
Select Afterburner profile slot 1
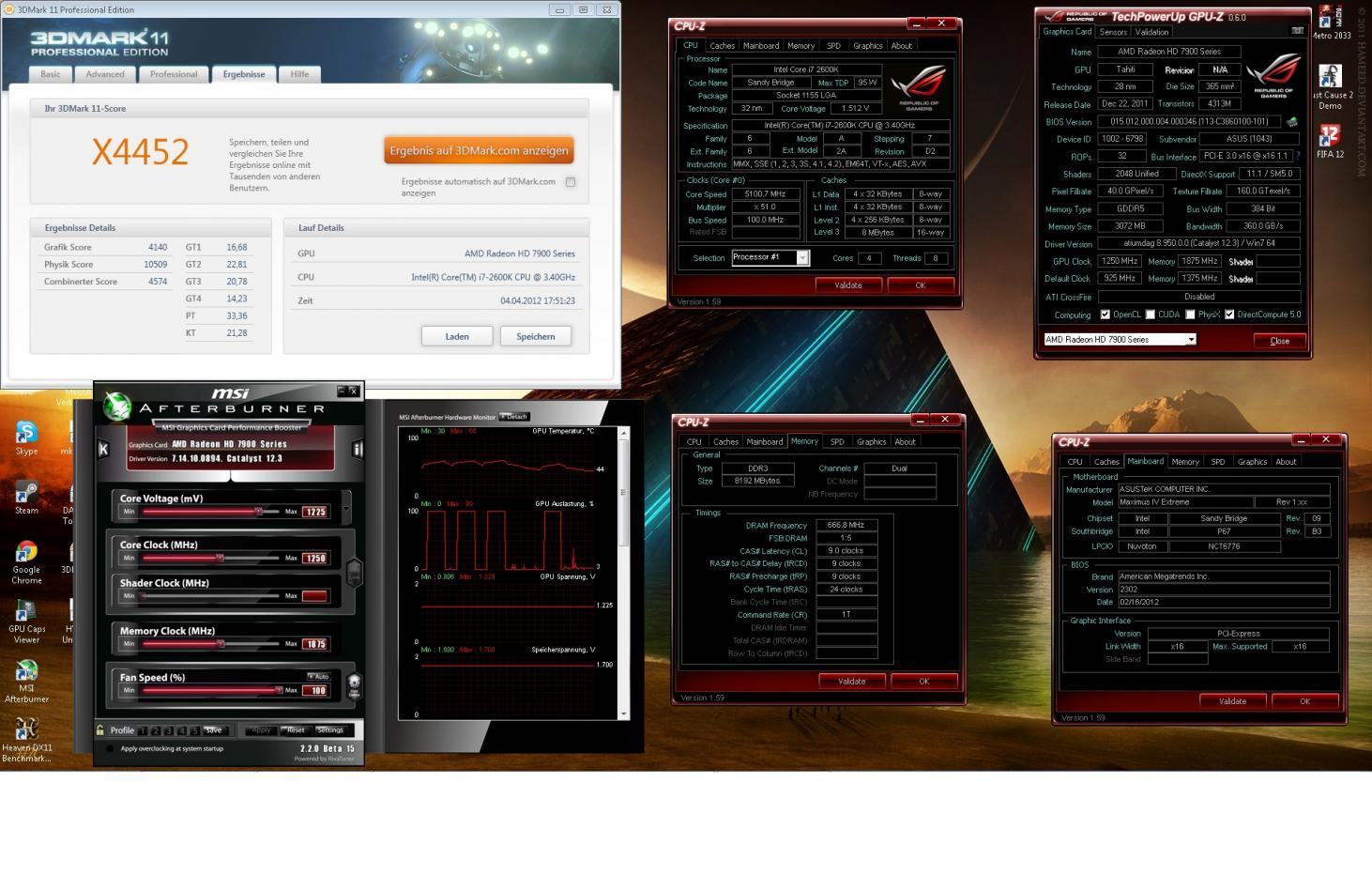[x=144, y=730]
